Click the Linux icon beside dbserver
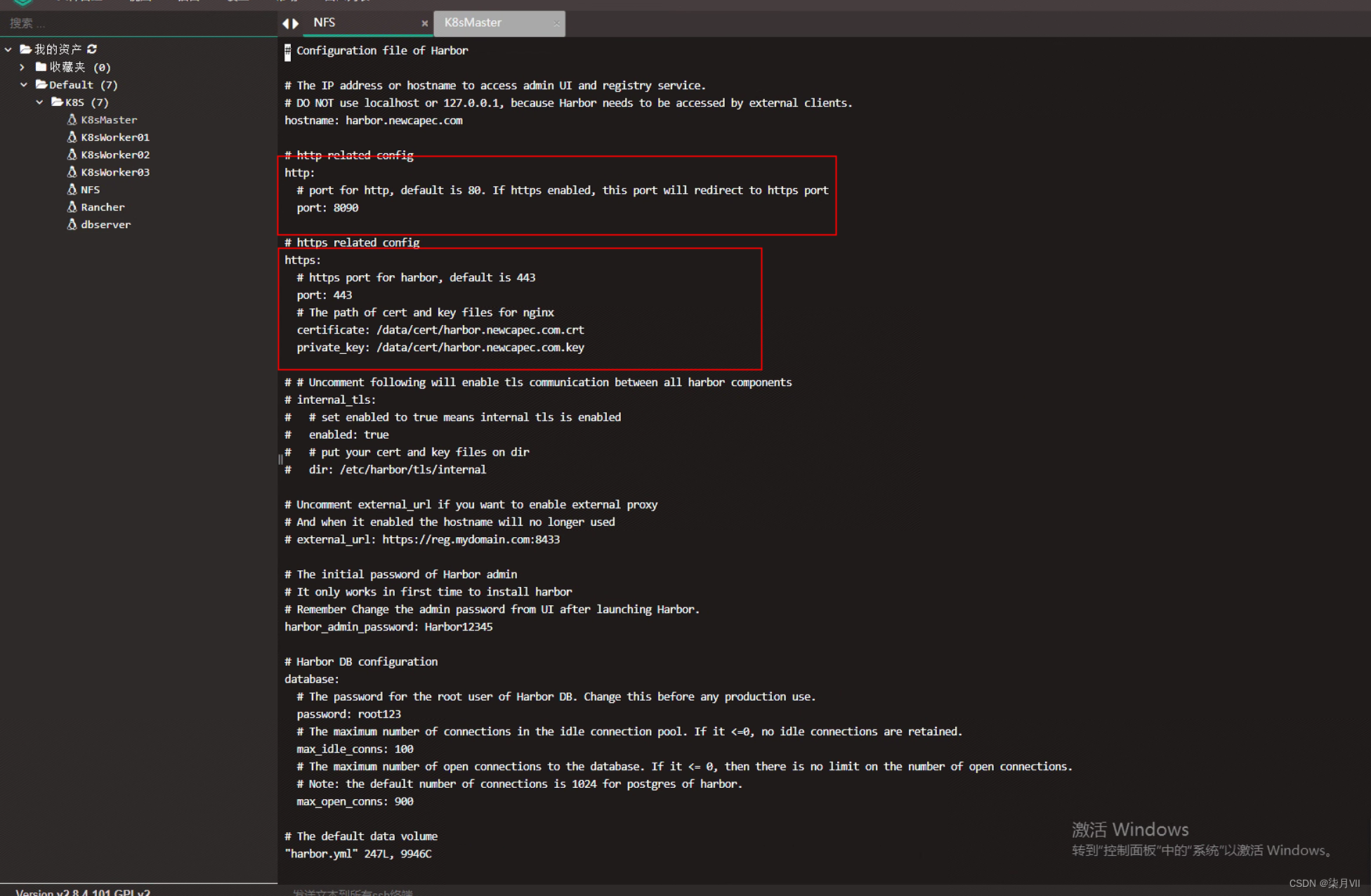 [72, 225]
